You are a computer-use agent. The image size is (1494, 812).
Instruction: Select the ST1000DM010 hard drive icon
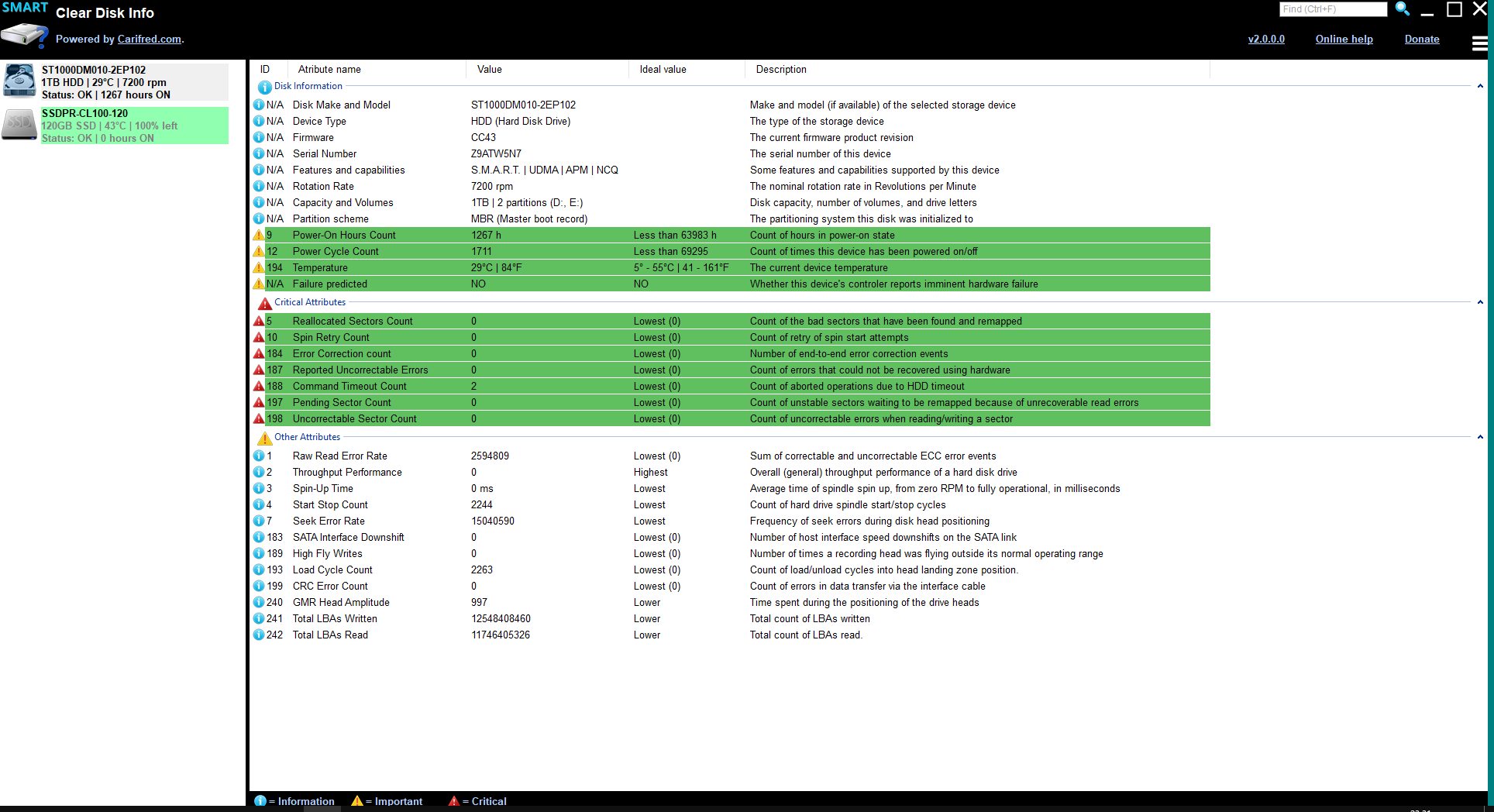[19, 81]
